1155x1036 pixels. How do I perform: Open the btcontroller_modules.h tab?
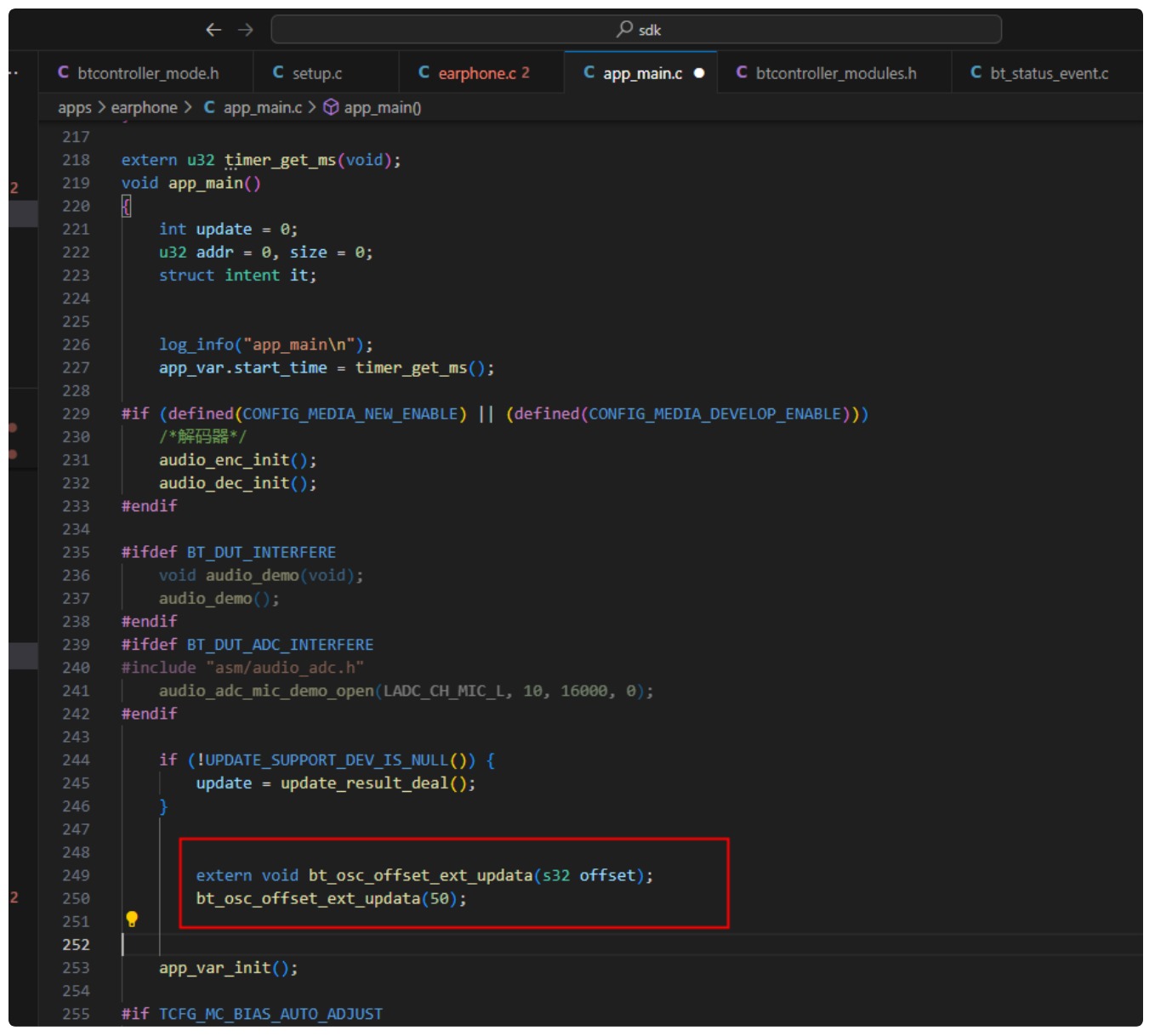point(835,73)
